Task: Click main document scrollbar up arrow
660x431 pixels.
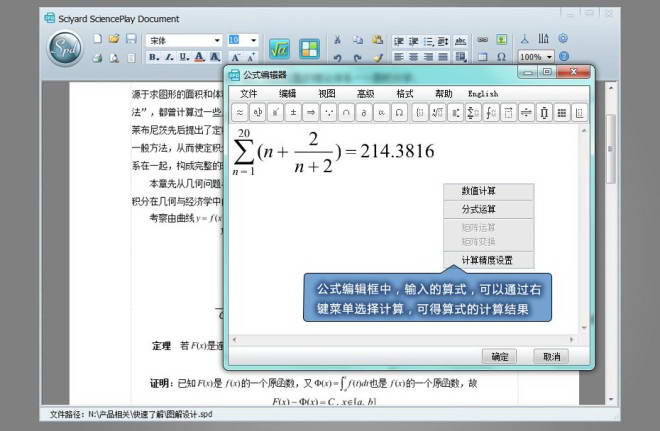Action: 611,88
